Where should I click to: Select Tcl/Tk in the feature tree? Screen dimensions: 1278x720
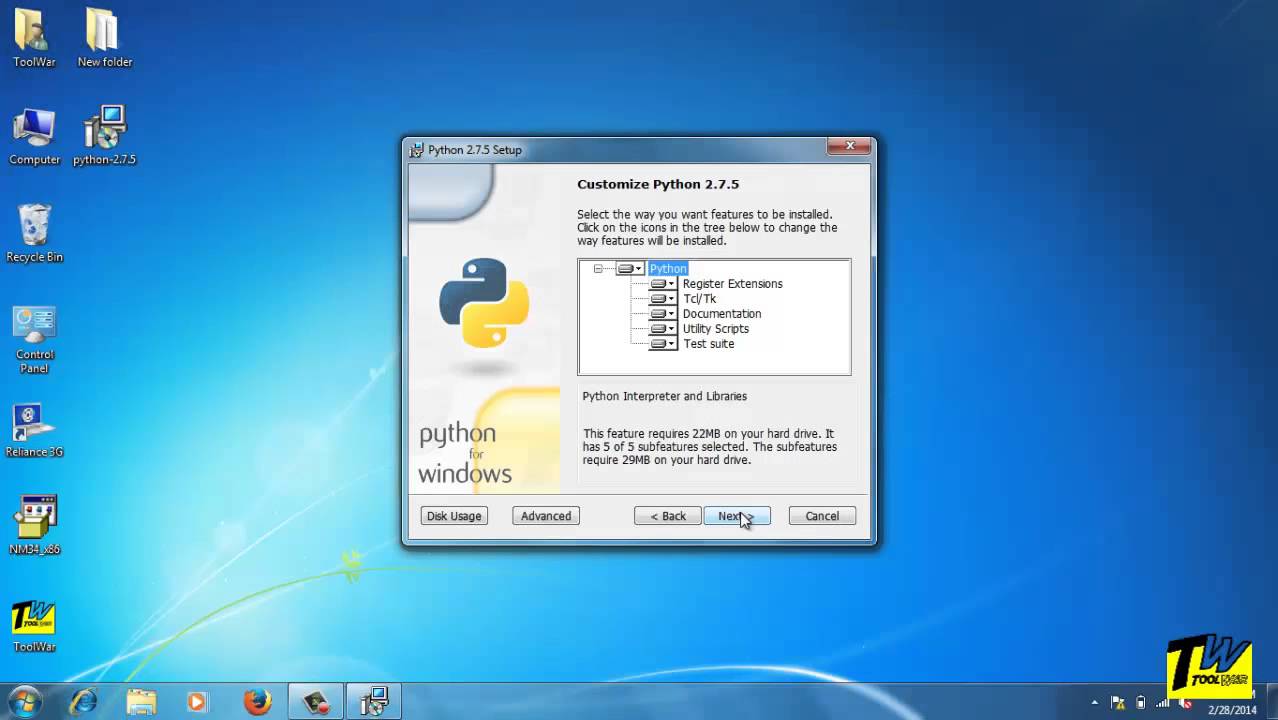pyautogui.click(x=699, y=299)
